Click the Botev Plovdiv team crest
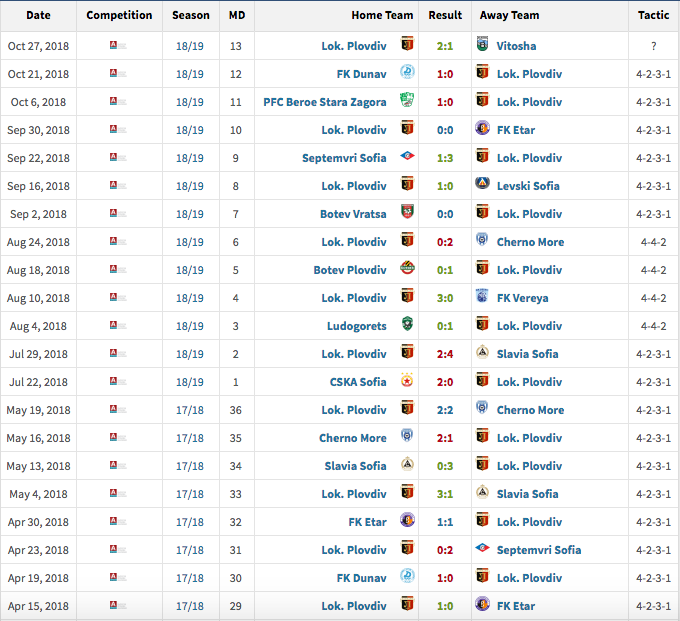Screen dimensions: 680x621 coord(407,270)
